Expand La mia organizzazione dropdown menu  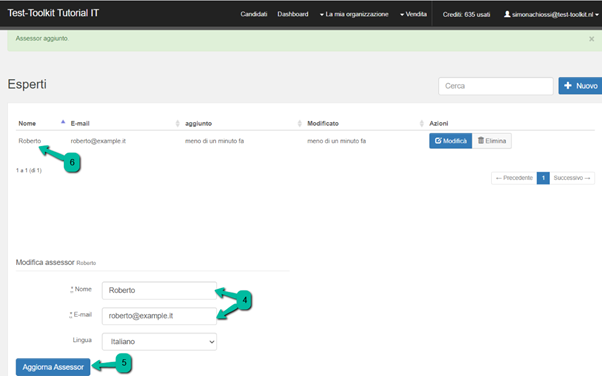click(354, 14)
